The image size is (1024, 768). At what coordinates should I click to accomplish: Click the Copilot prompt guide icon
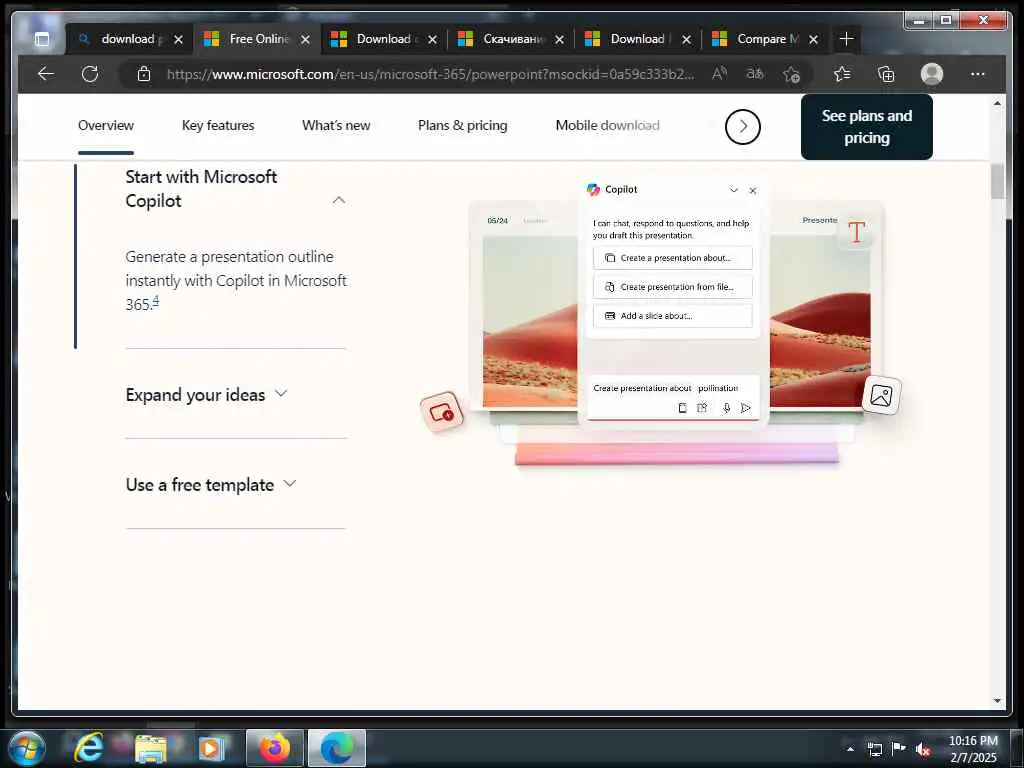point(682,408)
